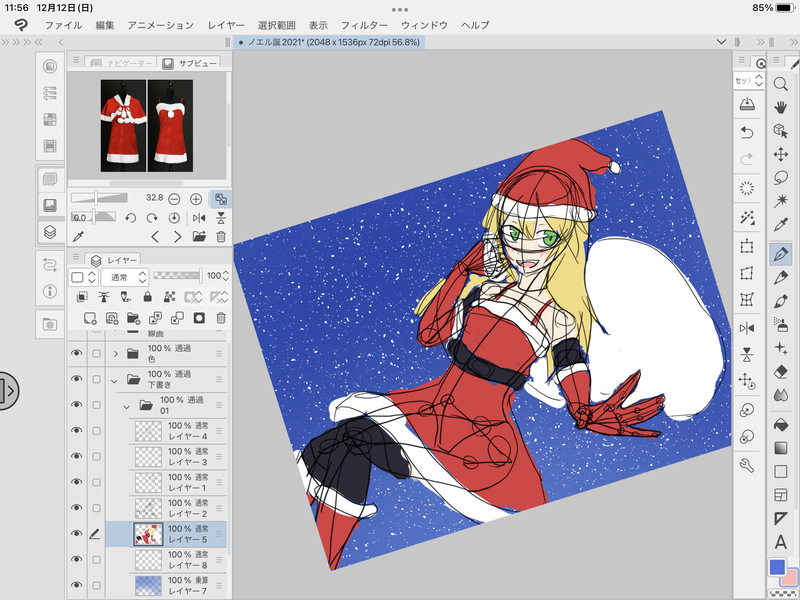Select the Magnifier zoom tool

point(781,85)
